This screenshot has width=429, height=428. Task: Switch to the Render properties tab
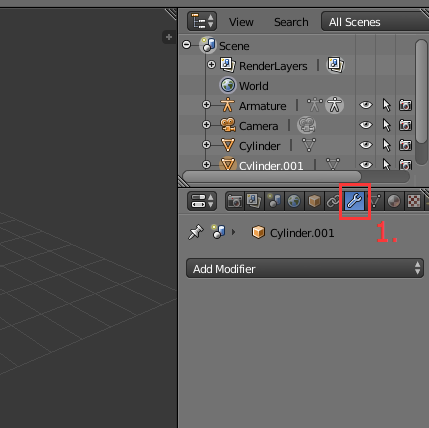(235, 201)
